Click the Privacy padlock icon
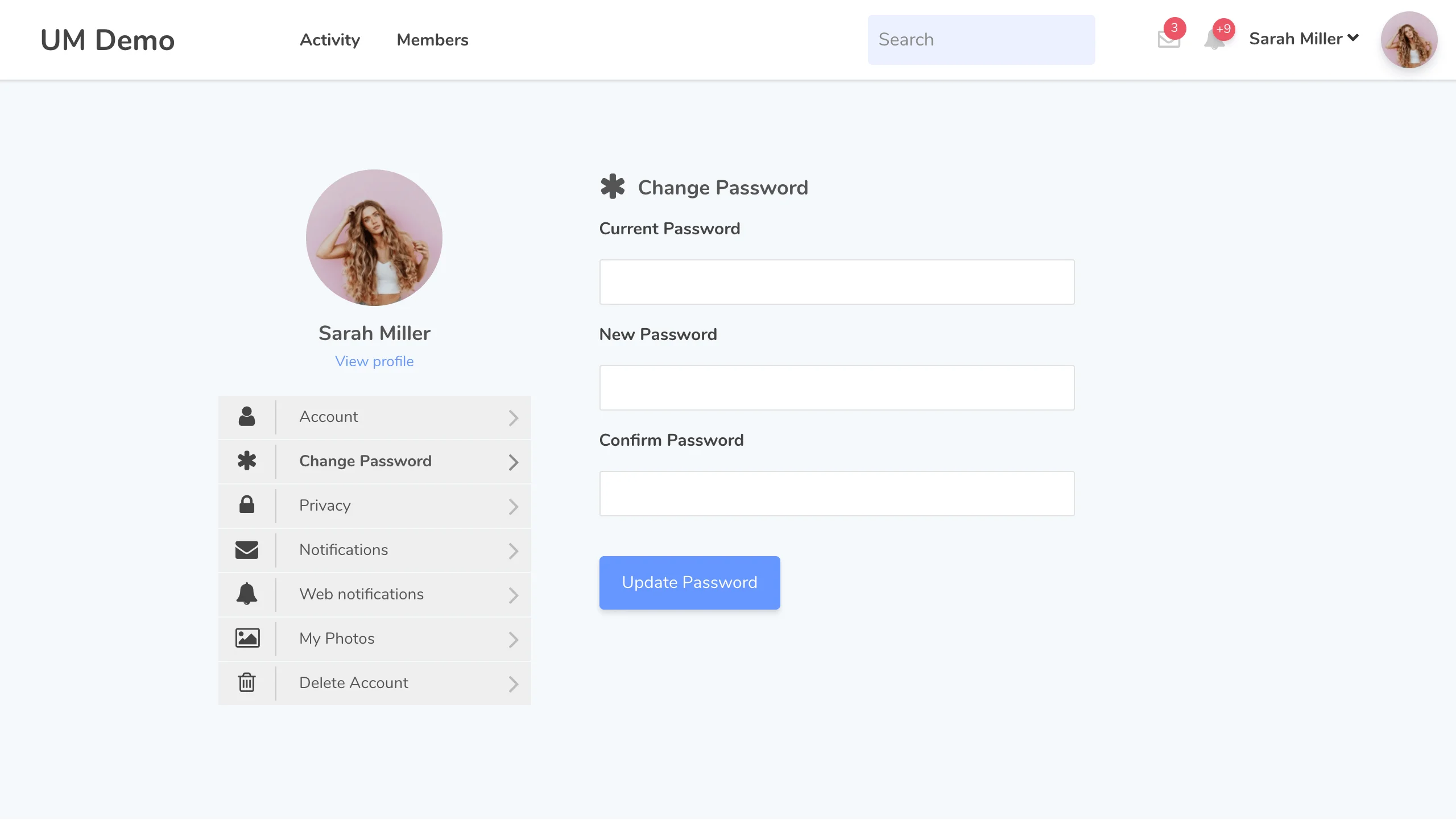 pyautogui.click(x=246, y=506)
